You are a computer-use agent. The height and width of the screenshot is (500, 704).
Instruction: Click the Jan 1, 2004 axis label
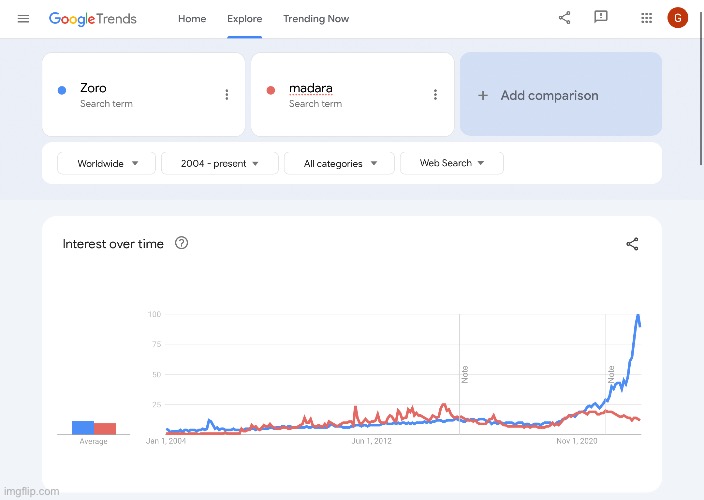[x=166, y=441]
